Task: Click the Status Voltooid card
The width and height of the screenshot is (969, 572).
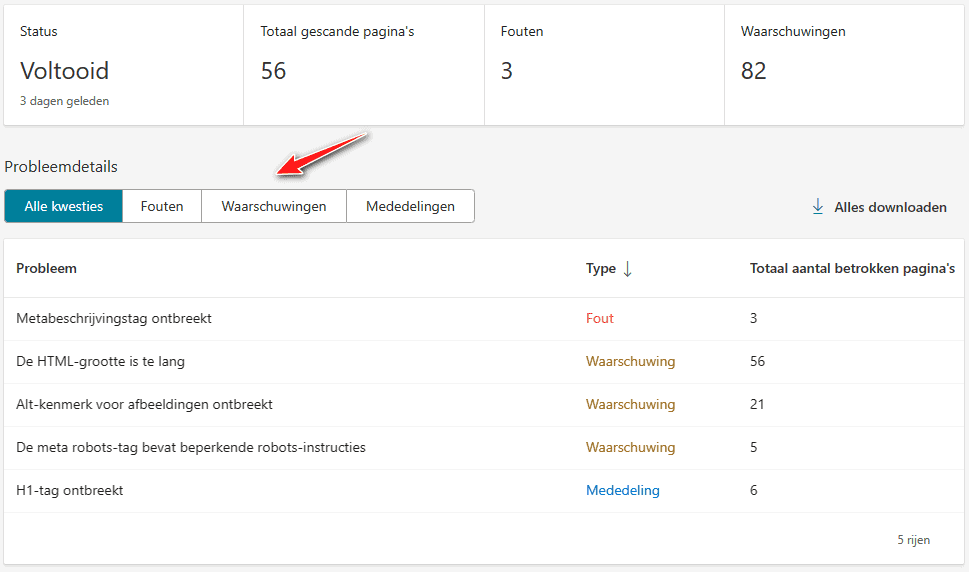Action: coord(124,65)
